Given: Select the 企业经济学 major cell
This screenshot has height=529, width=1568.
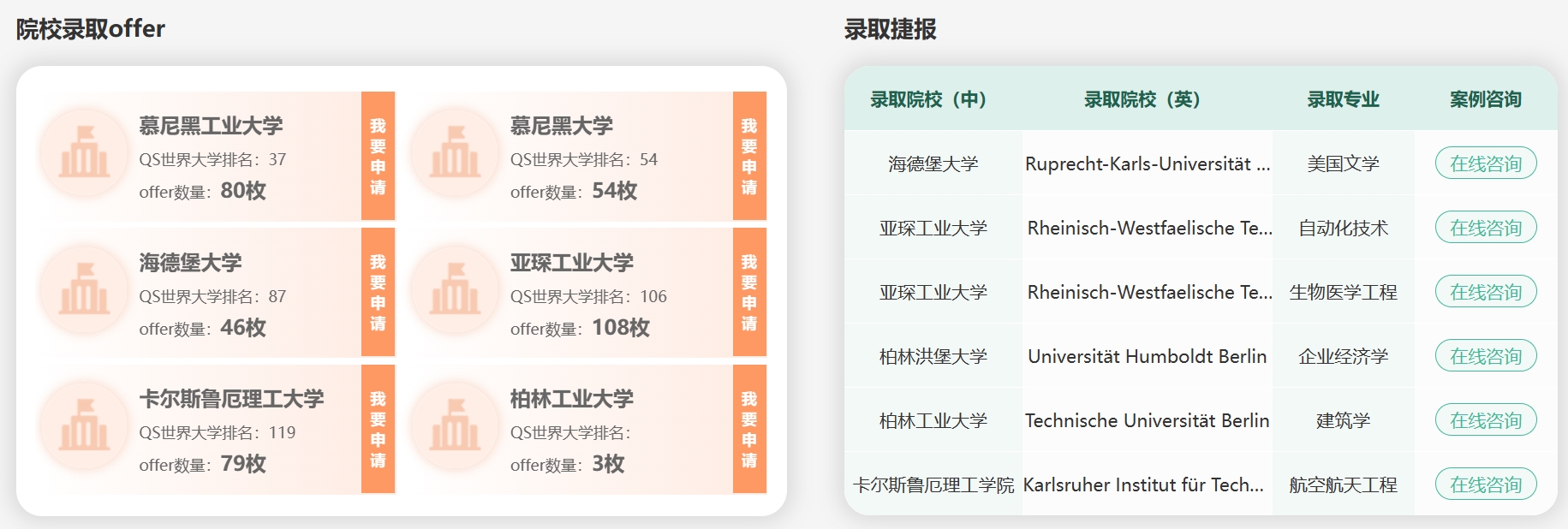Looking at the screenshot, I should [x=1344, y=356].
